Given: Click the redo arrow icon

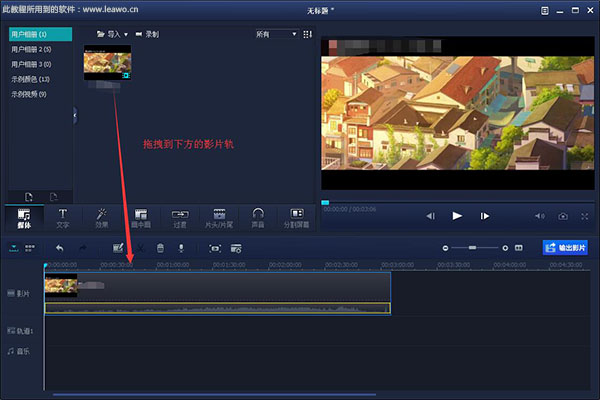Looking at the screenshot, I should pos(83,248).
